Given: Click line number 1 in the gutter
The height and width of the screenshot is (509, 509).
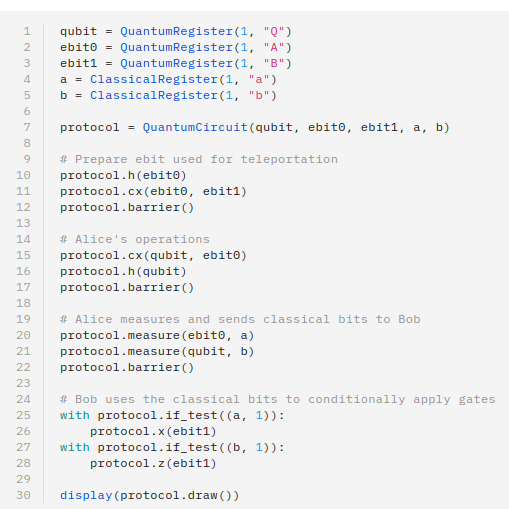Looking at the screenshot, I should coord(27,31).
